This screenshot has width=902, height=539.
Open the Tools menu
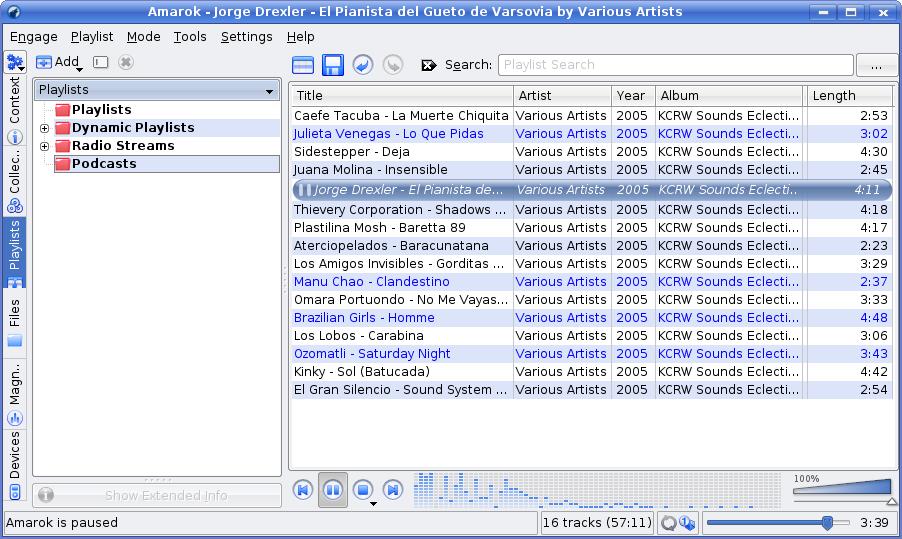coord(190,37)
